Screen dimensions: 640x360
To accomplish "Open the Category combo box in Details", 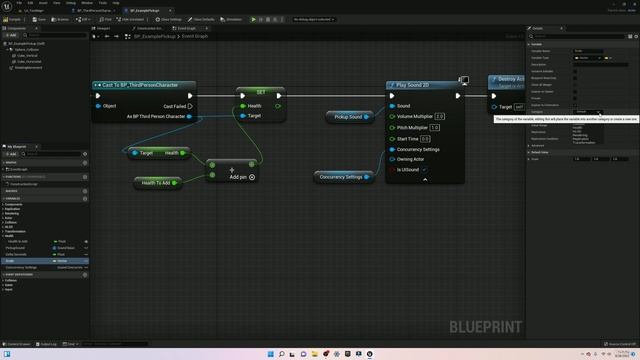I will (588, 112).
